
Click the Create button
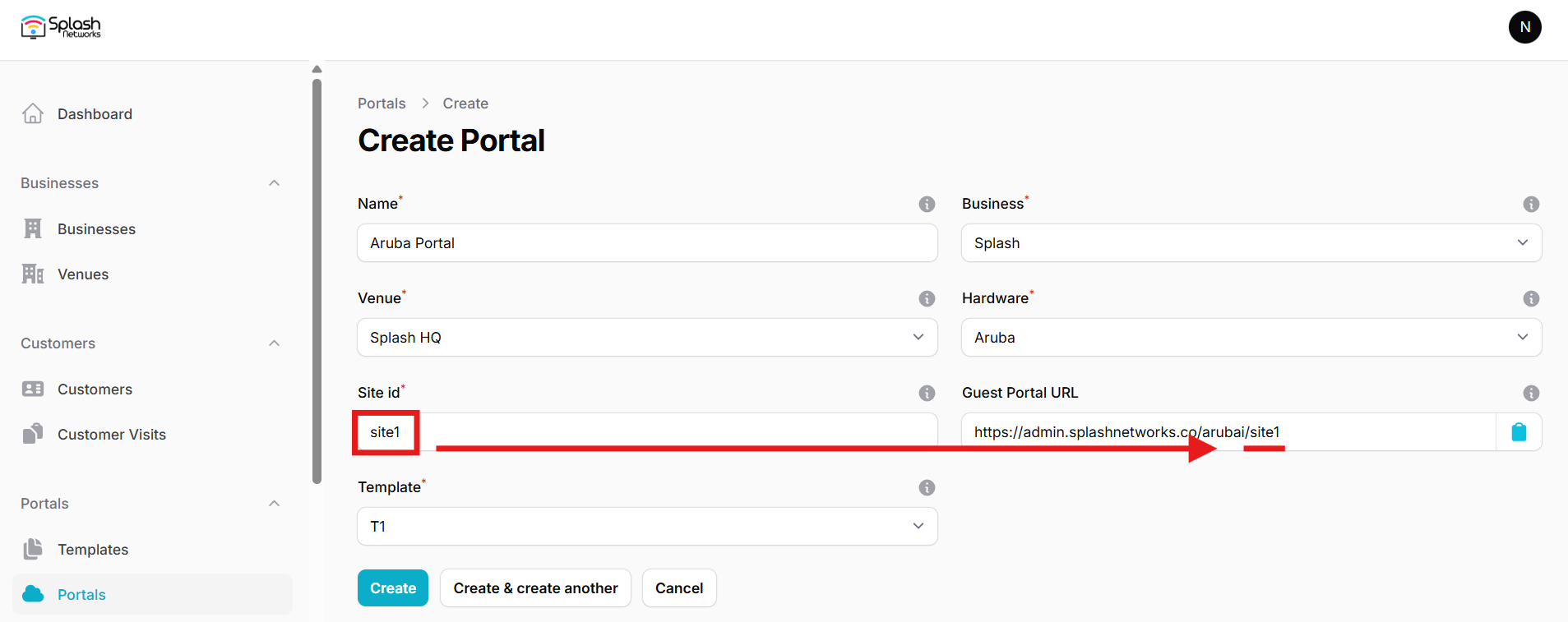tap(393, 587)
